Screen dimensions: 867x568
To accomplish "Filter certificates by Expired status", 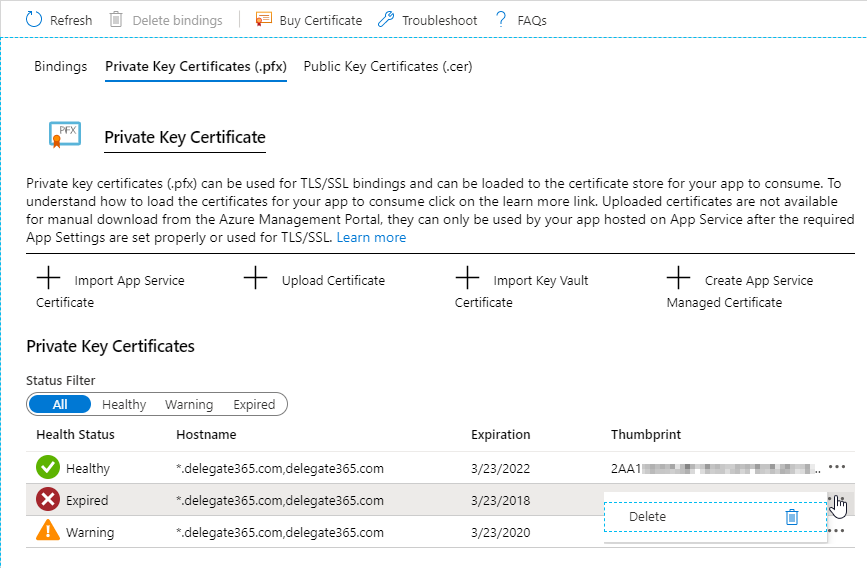I will point(254,404).
